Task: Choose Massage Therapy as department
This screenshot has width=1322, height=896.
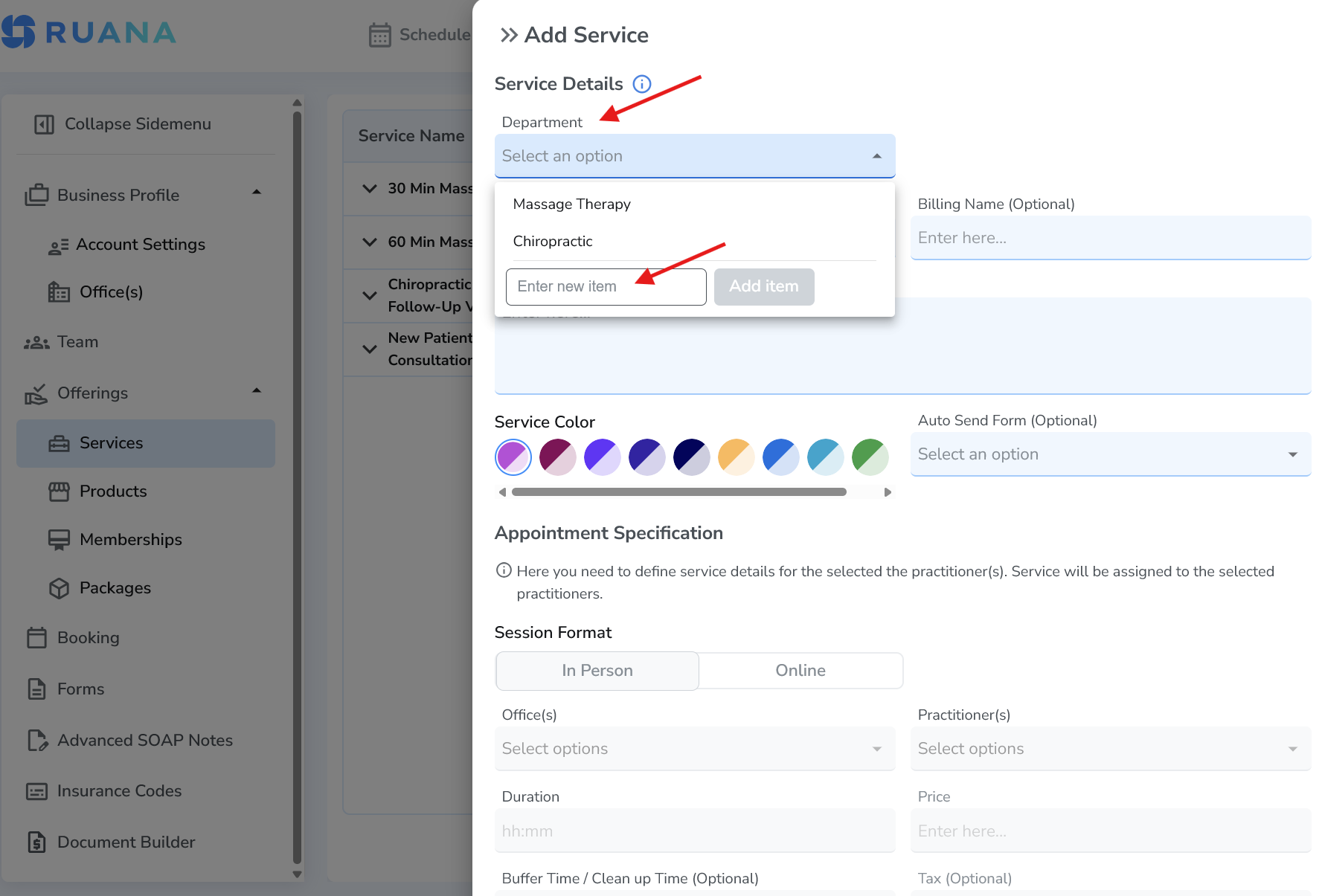Action: tap(571, 204)
